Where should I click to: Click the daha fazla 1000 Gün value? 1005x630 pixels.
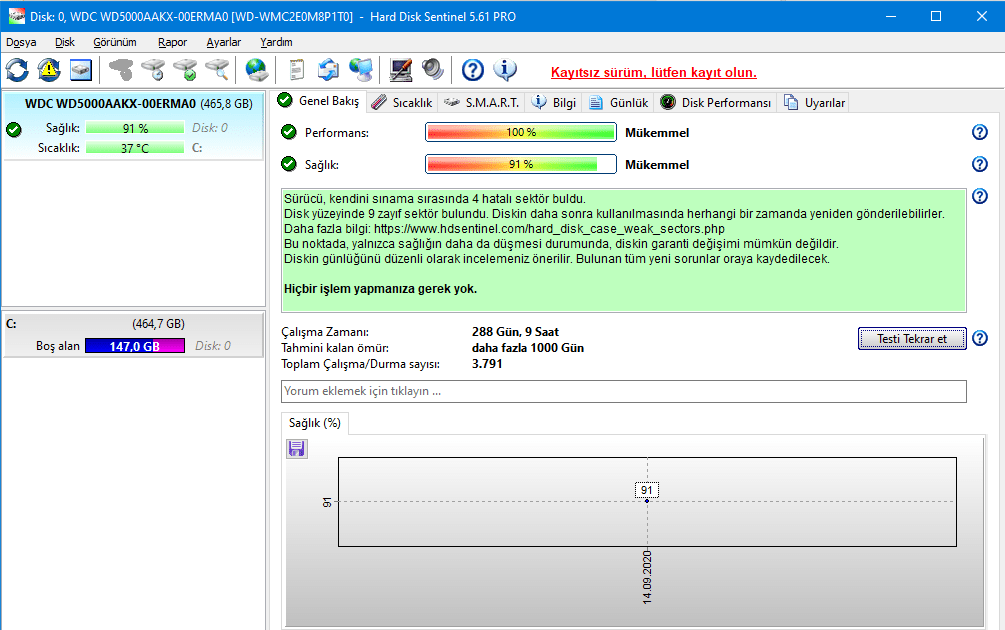tap(527, 348)
